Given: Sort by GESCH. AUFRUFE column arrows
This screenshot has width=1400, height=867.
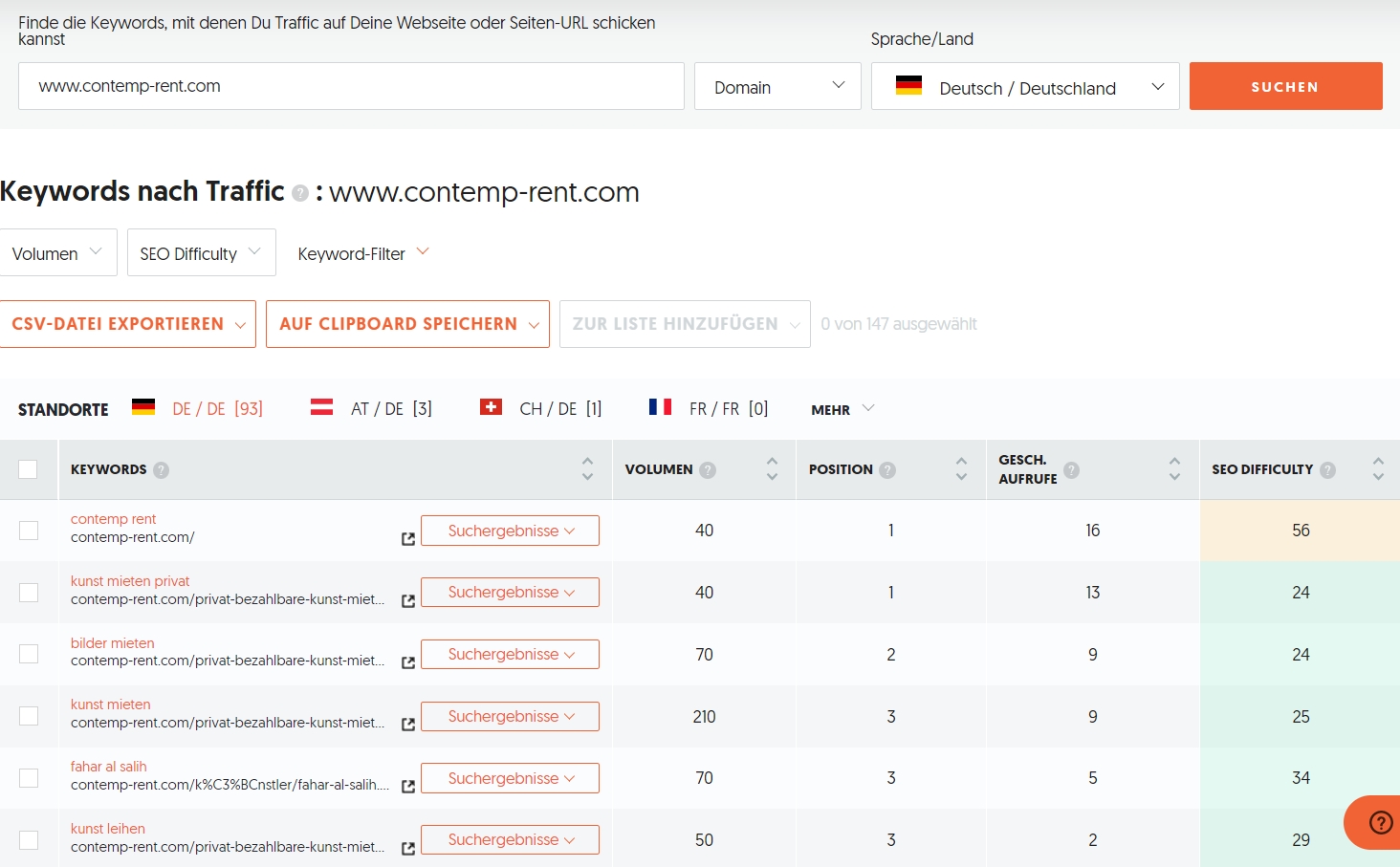Looking at the screenshot, I should [1174, 468].
